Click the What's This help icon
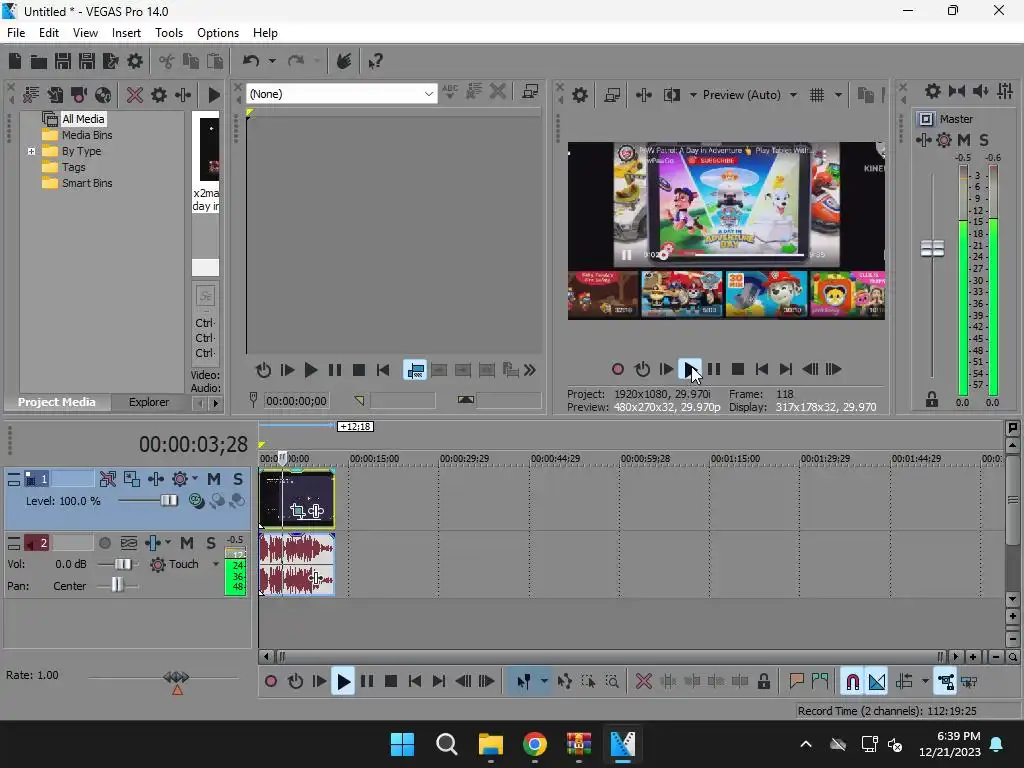The image size is (1024, 768). click(x=375, y=61)
